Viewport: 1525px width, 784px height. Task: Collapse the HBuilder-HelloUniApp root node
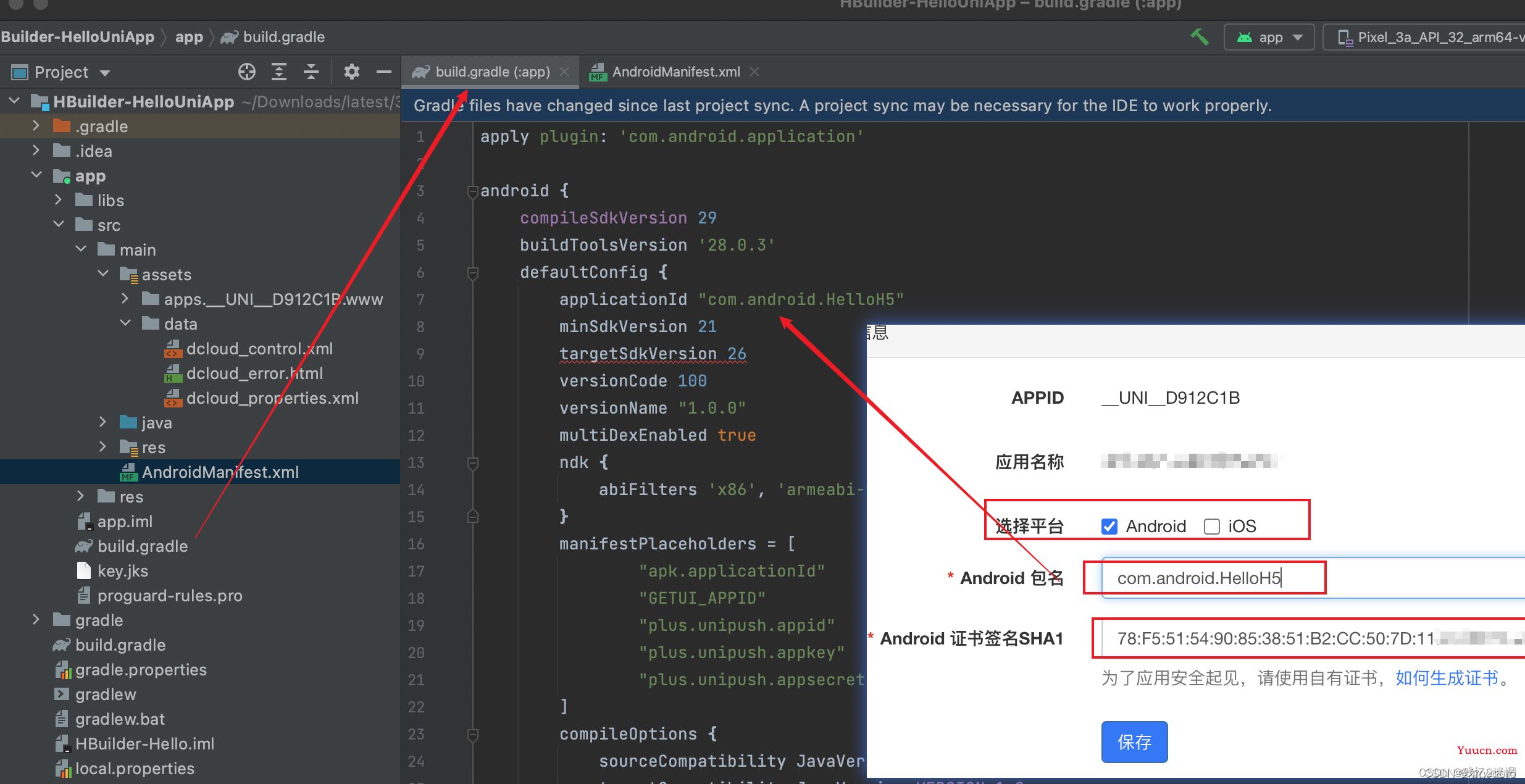click(x=15, y=101)
